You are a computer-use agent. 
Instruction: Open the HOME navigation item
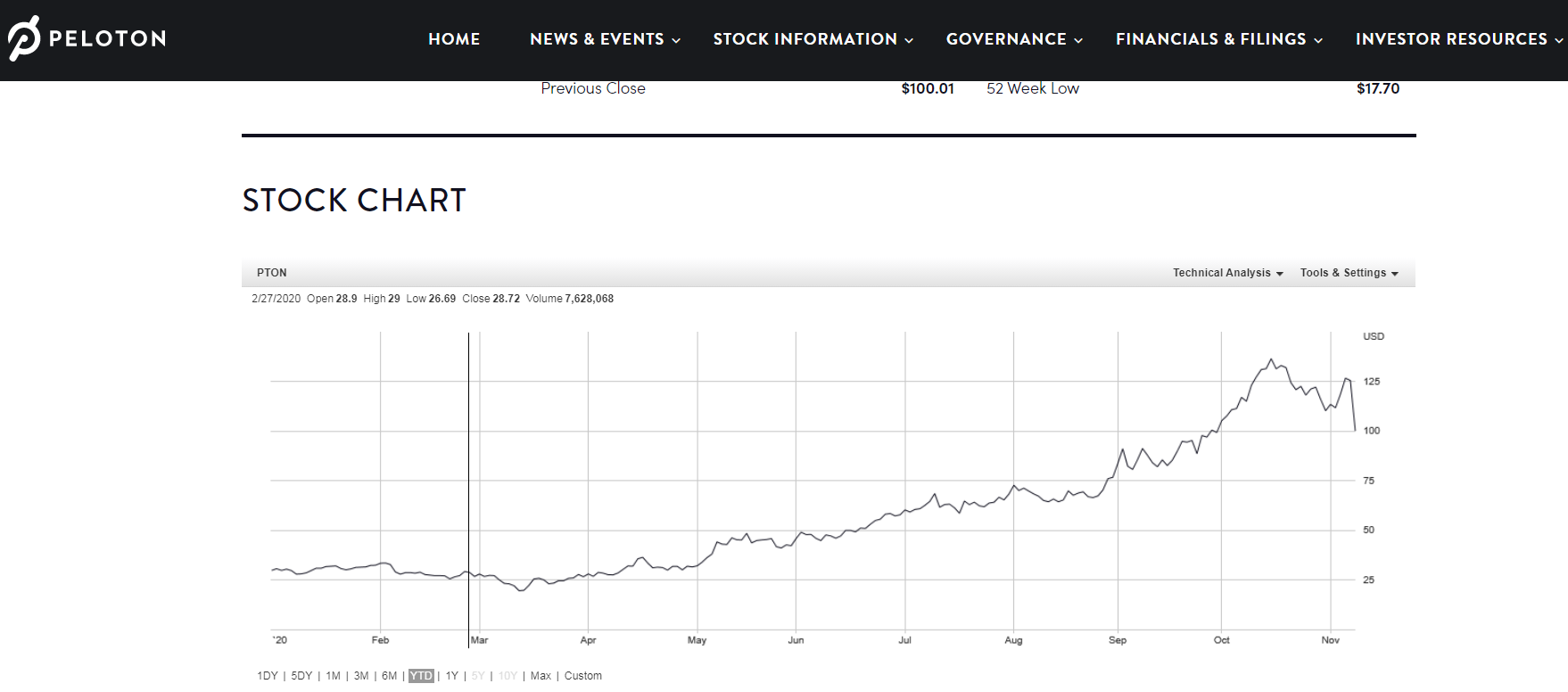(x=454, y=39)
